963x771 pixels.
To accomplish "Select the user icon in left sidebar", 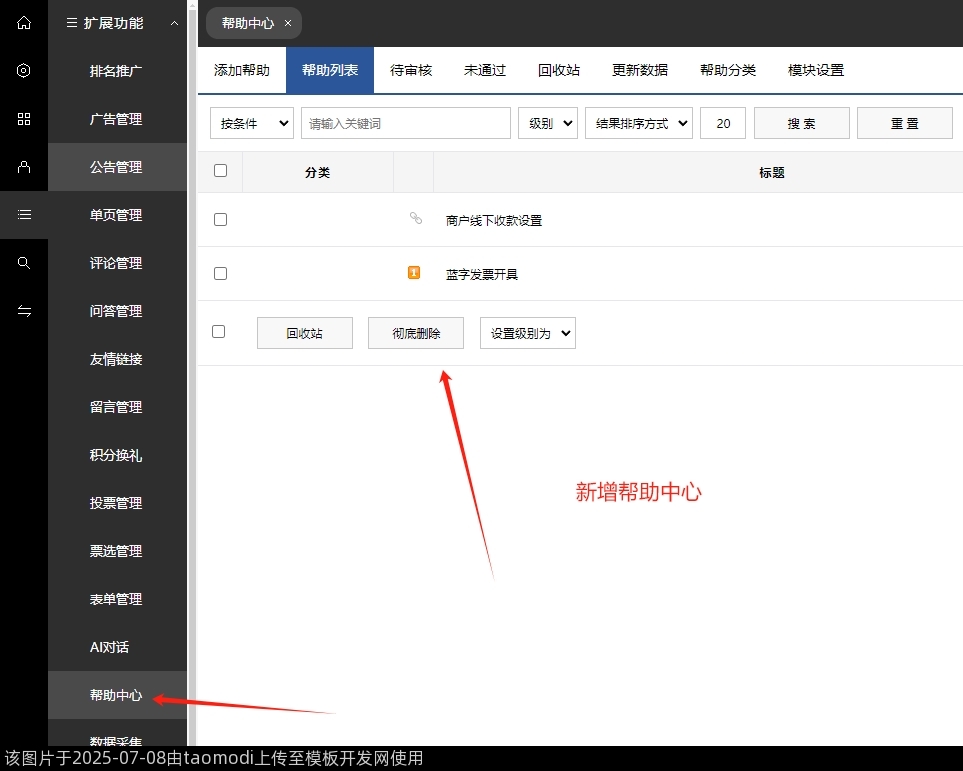I will tap(23, 167).
